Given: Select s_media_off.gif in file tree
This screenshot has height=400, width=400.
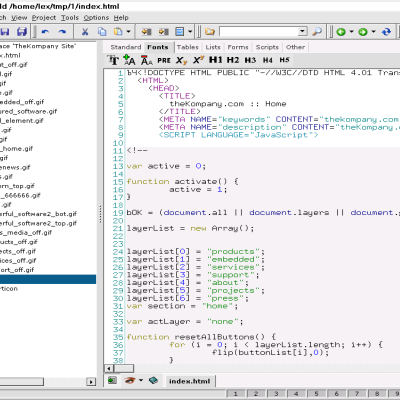Looking at the screenshot, I should click(x=26, y=233).
